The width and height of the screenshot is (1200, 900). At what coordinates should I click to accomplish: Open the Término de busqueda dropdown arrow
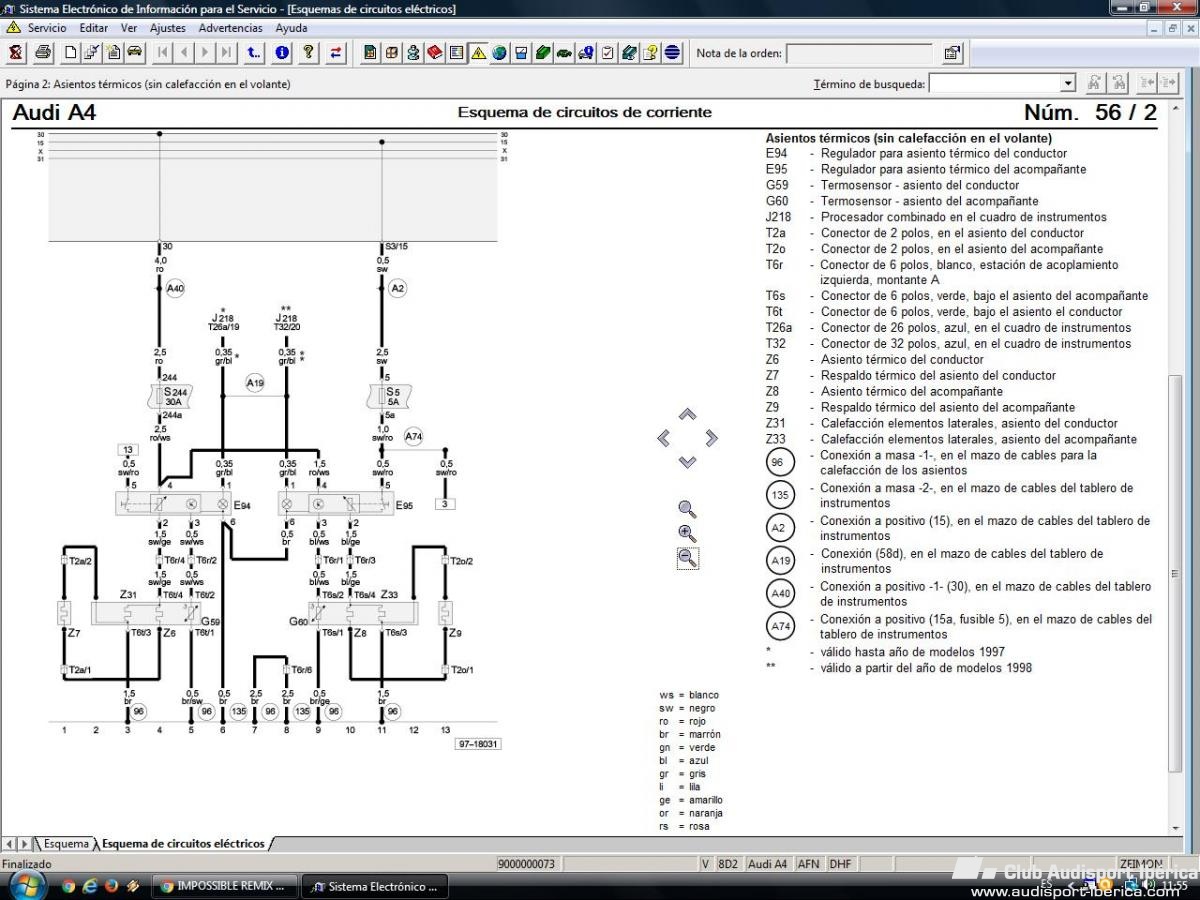click(1068, 83)
